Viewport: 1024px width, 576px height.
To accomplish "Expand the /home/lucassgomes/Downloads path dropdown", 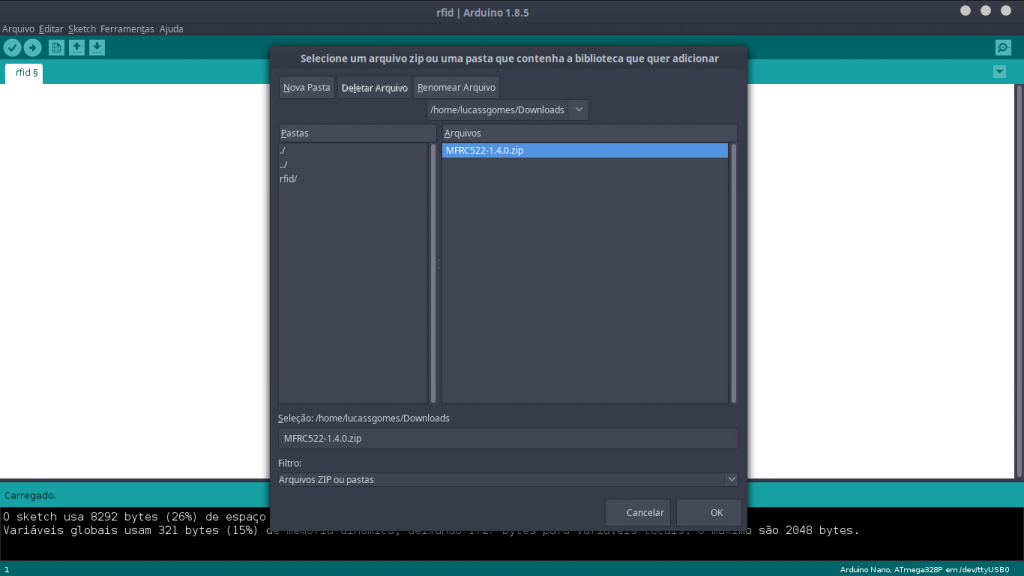I will point(578,110).
